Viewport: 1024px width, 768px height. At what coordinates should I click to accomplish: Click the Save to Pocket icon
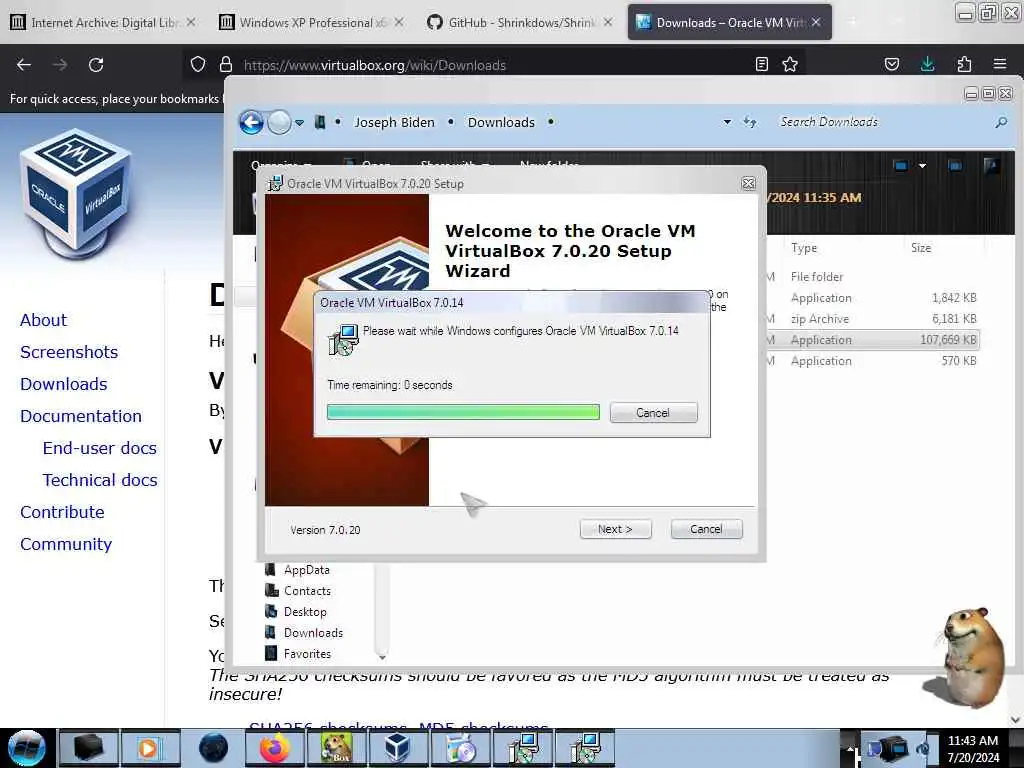pos(891,64)
